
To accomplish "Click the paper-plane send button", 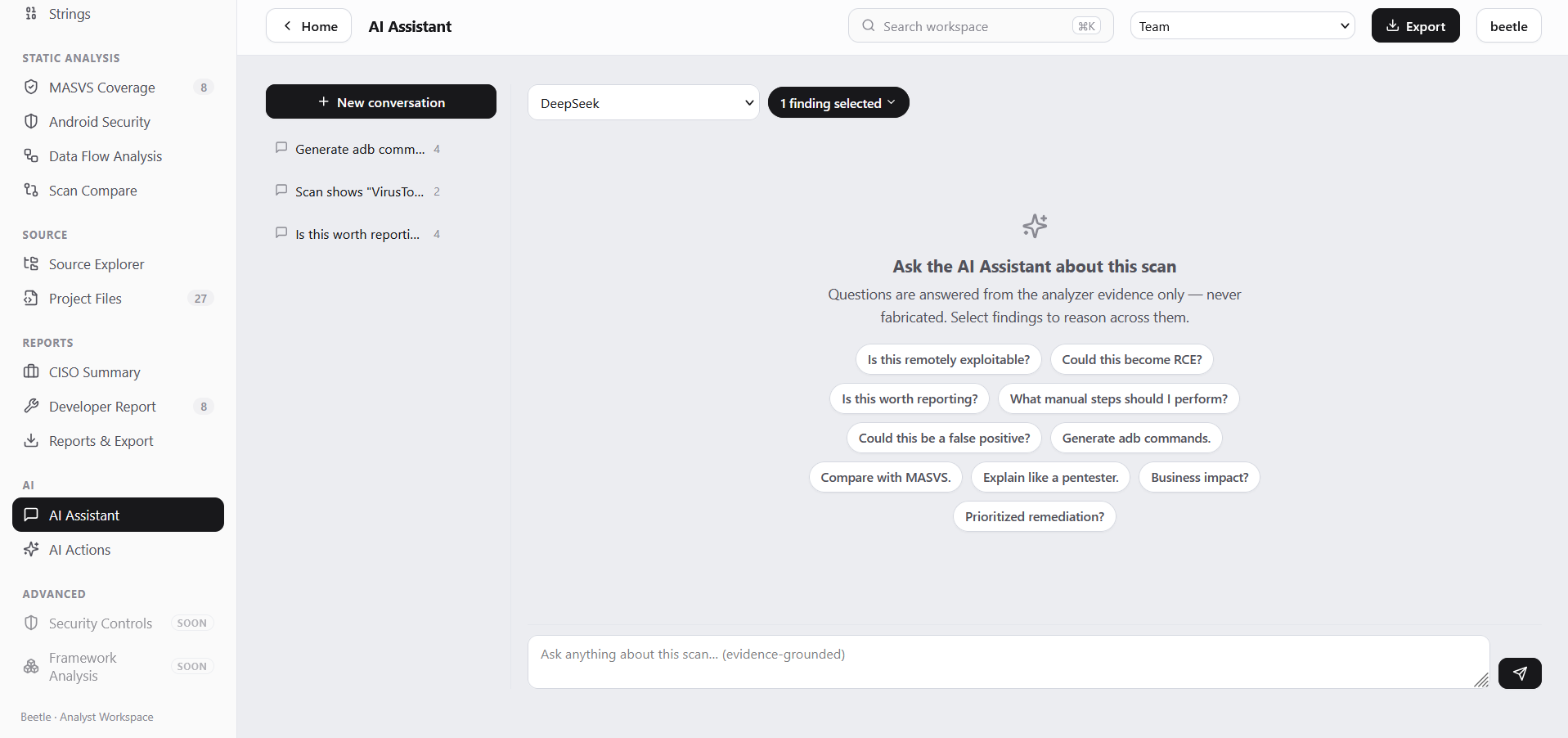I will click(x=1520, y=673).
